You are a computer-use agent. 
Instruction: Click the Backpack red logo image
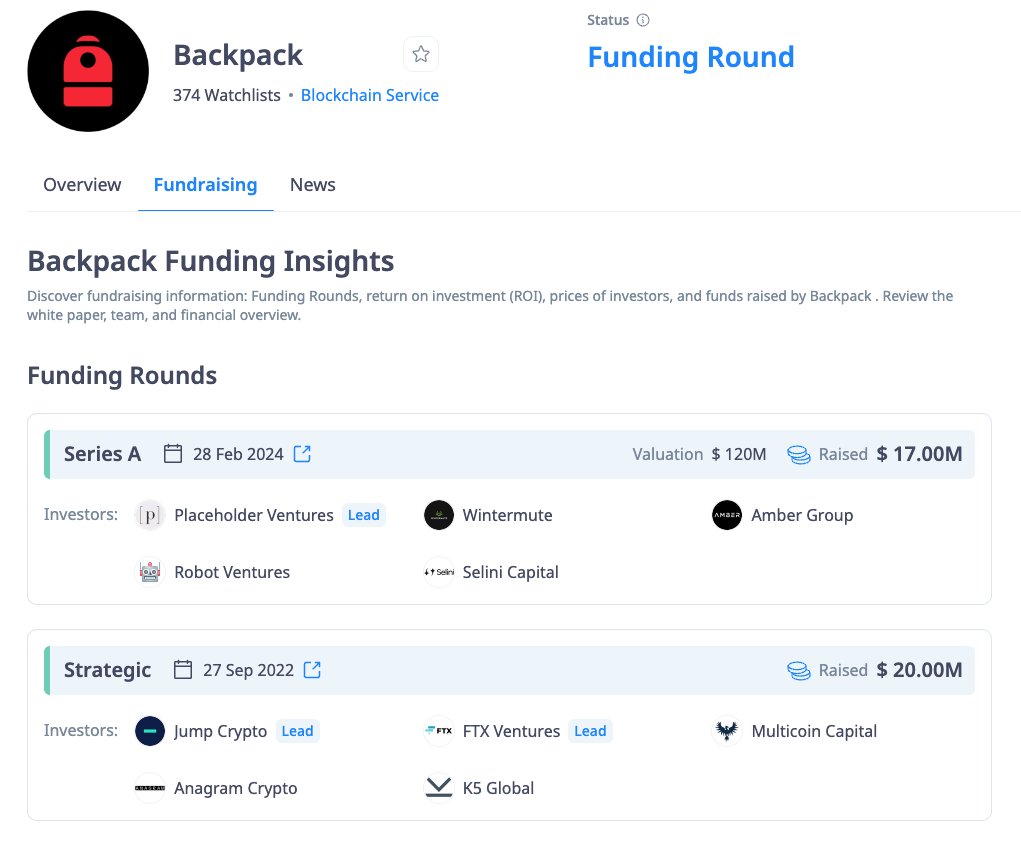point(88,72)
